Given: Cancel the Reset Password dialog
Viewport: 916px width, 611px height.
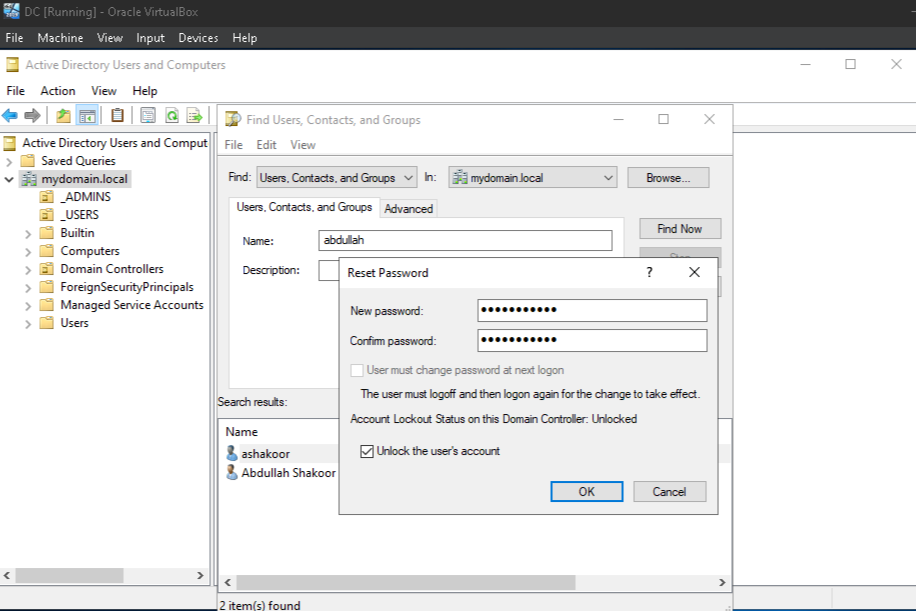Looking at the screenshot, I should pyautogui.click(x=669, y=492).
